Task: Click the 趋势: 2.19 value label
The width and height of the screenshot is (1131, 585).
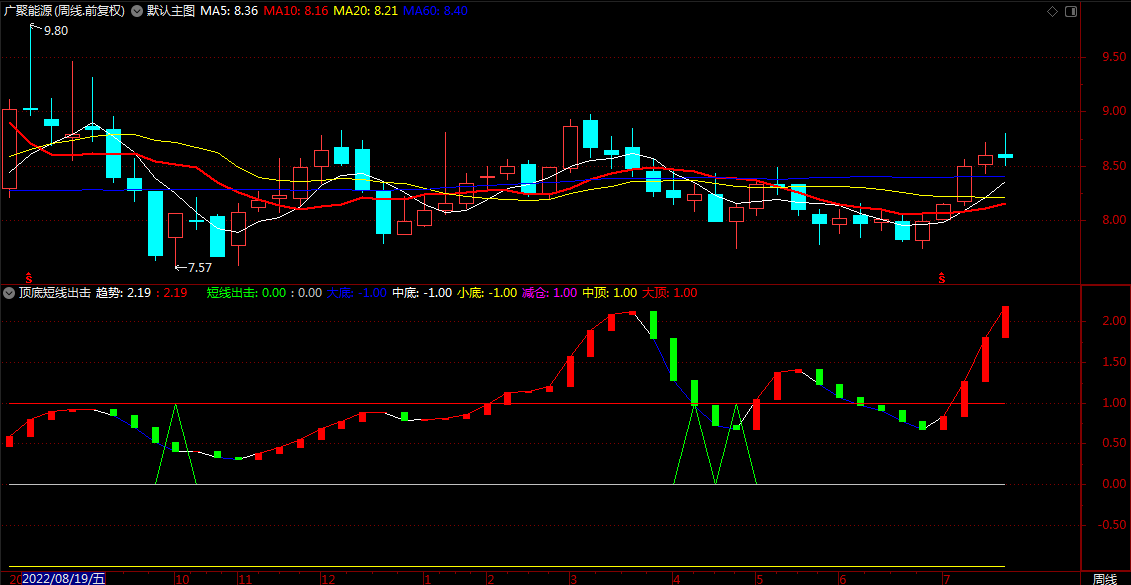Action: pyautogui.click(x=123, y=293)
